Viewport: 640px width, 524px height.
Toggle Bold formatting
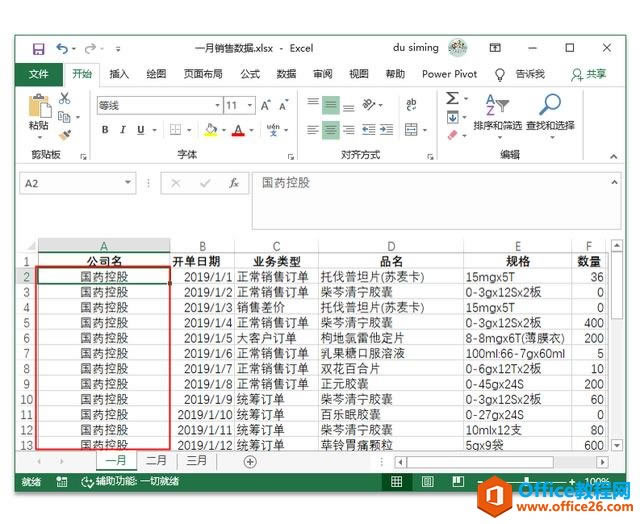click(105, 130)
